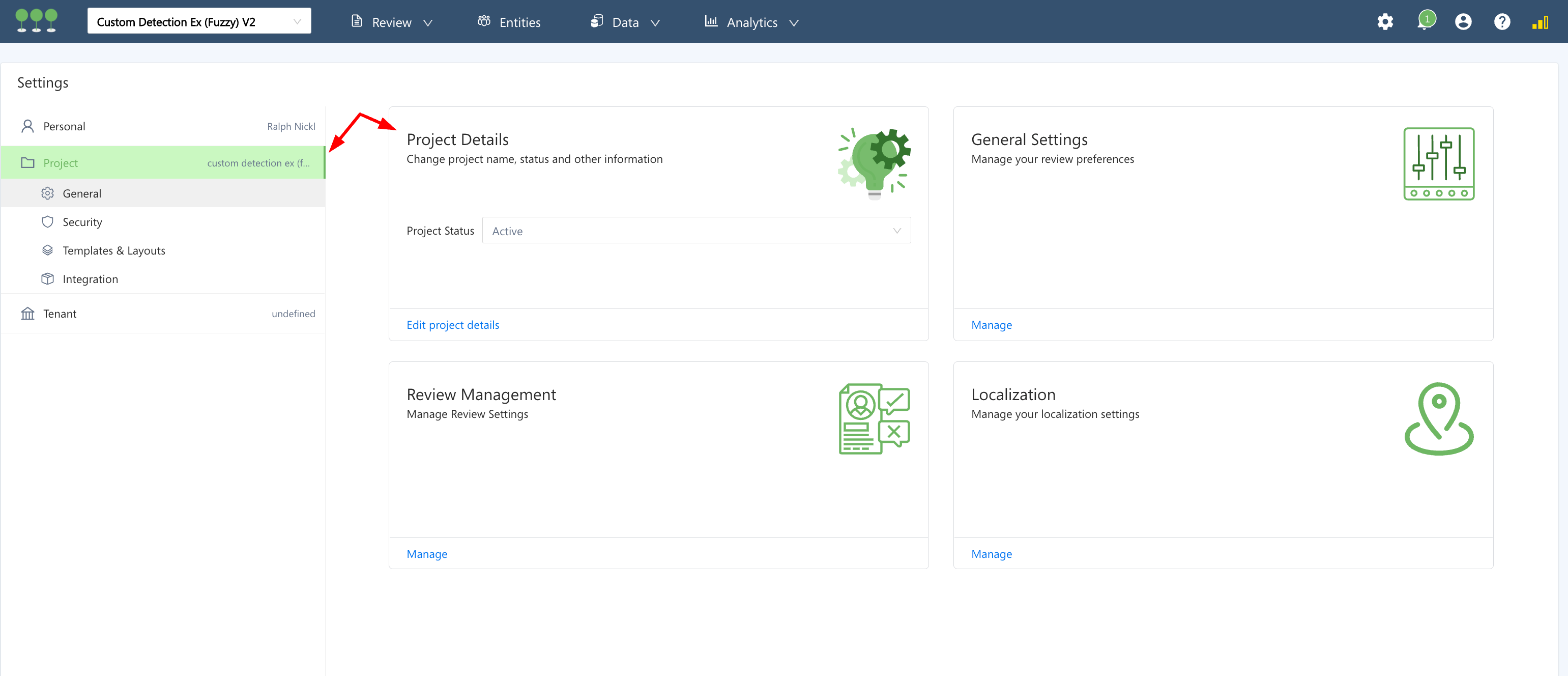Expand the Data menu
Screen dimensions: 1568x676
tap(625, 22)
